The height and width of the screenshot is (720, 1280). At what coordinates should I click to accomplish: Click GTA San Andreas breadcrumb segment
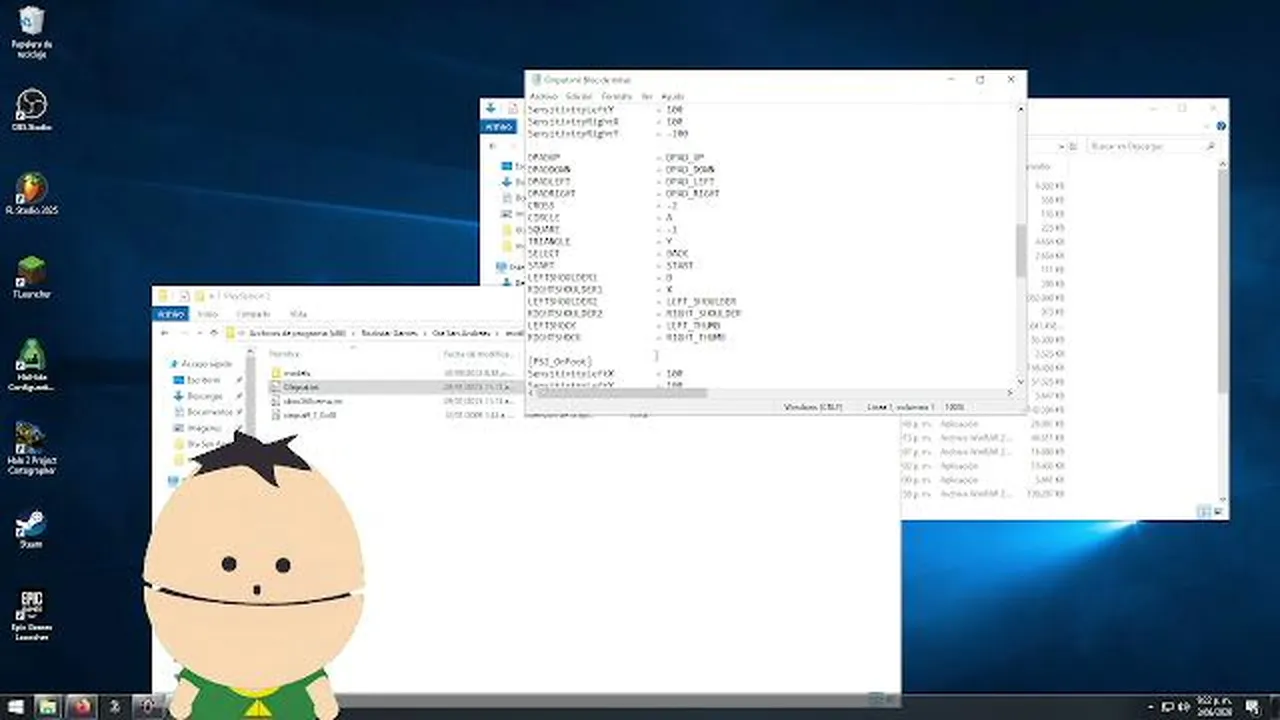coord(463,333)
